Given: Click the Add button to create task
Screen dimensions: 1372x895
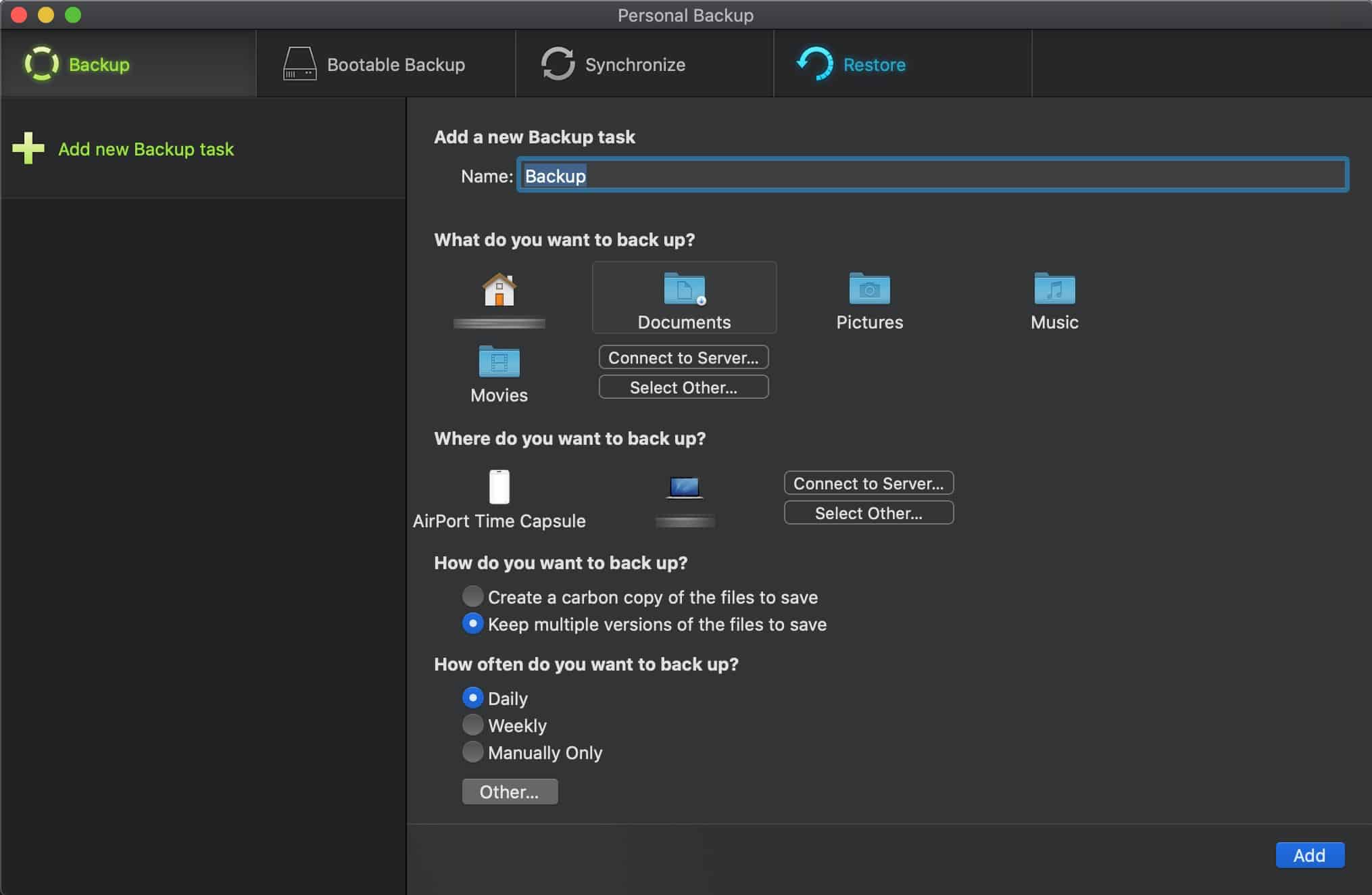Looking at the screenshot, I should tap(1310, 855).
